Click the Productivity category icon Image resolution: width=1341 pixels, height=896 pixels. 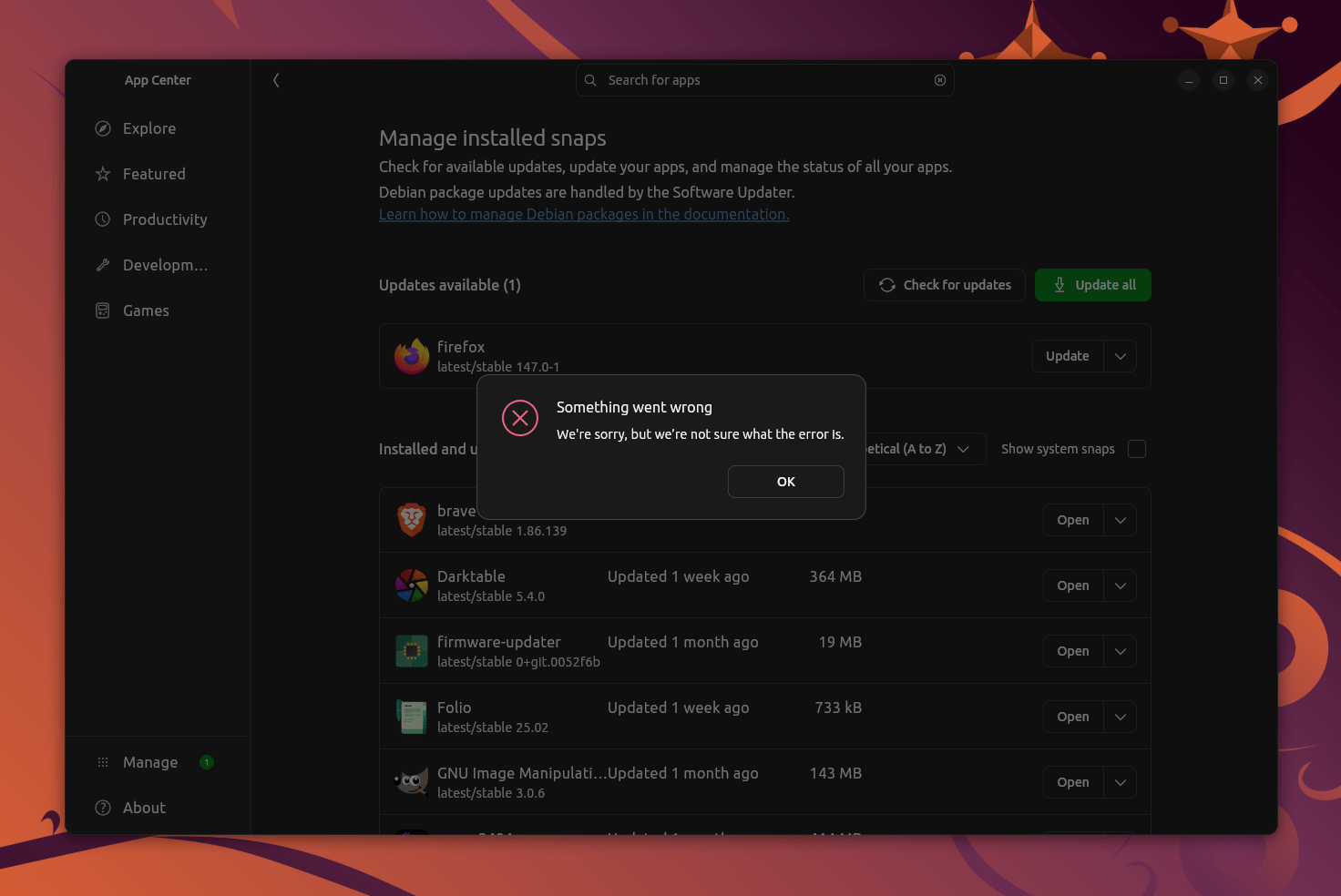click(103, 219)
